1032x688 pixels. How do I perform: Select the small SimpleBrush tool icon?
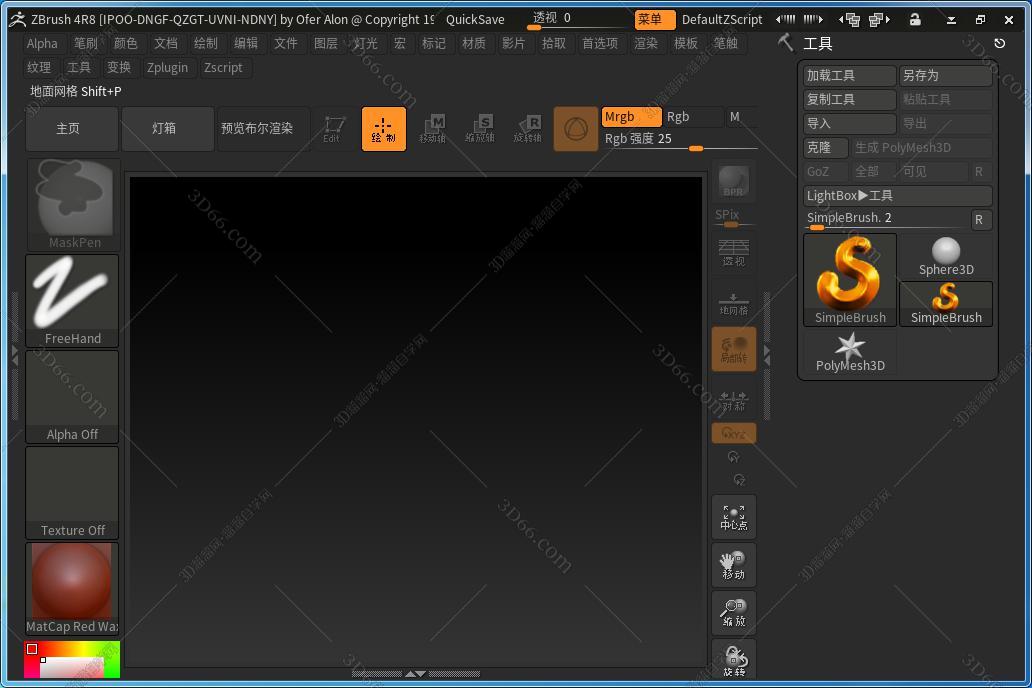(x=946, y=304)
